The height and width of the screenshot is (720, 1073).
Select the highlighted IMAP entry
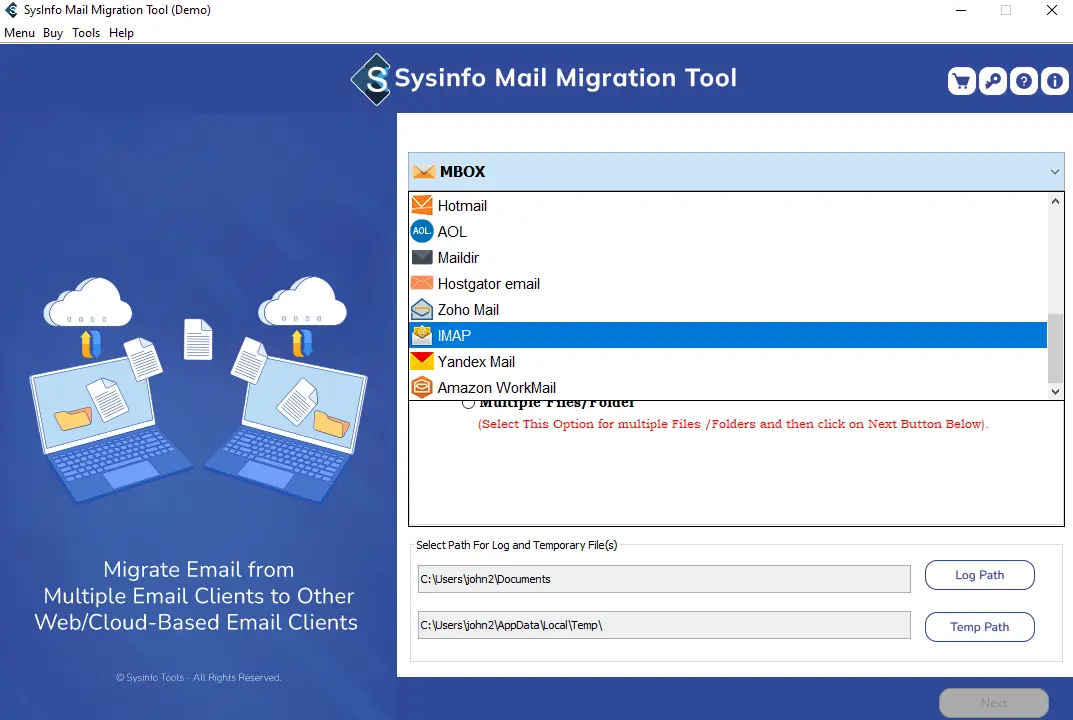pyautogui.click(x=728, y=335)
